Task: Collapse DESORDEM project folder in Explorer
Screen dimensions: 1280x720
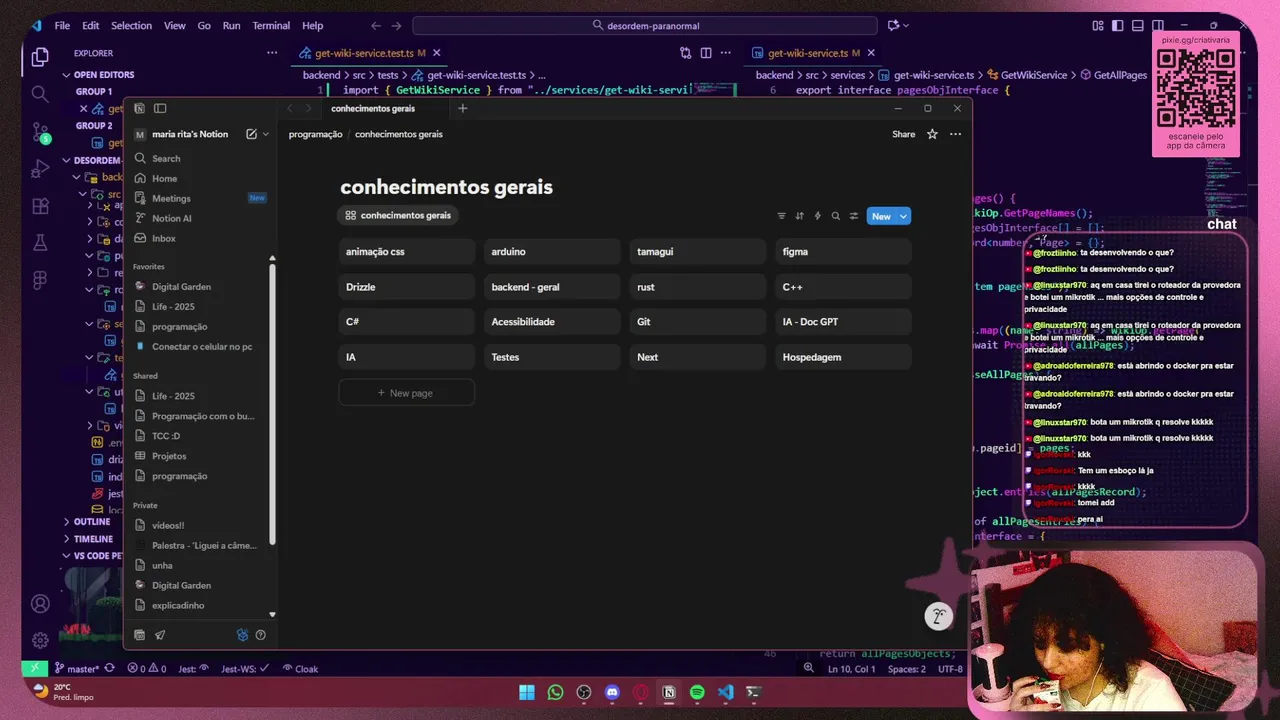Action: [x=92, y=160]
